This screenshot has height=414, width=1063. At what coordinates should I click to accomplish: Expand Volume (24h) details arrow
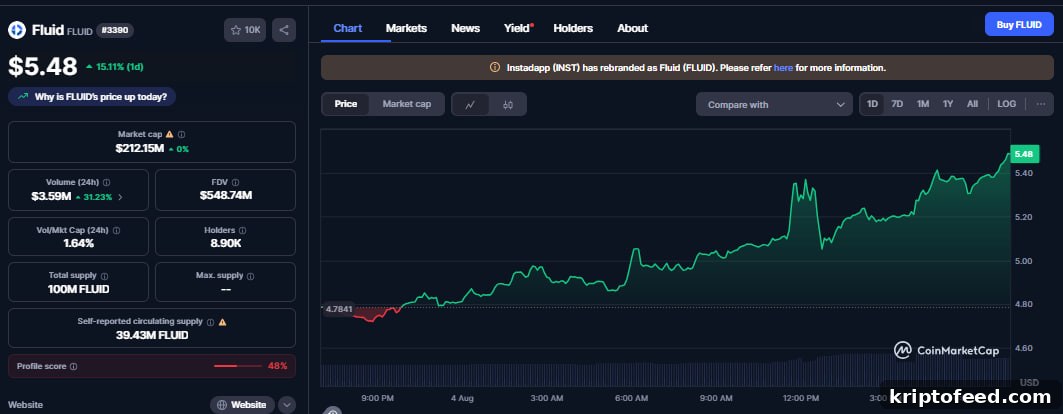(121, 197)
